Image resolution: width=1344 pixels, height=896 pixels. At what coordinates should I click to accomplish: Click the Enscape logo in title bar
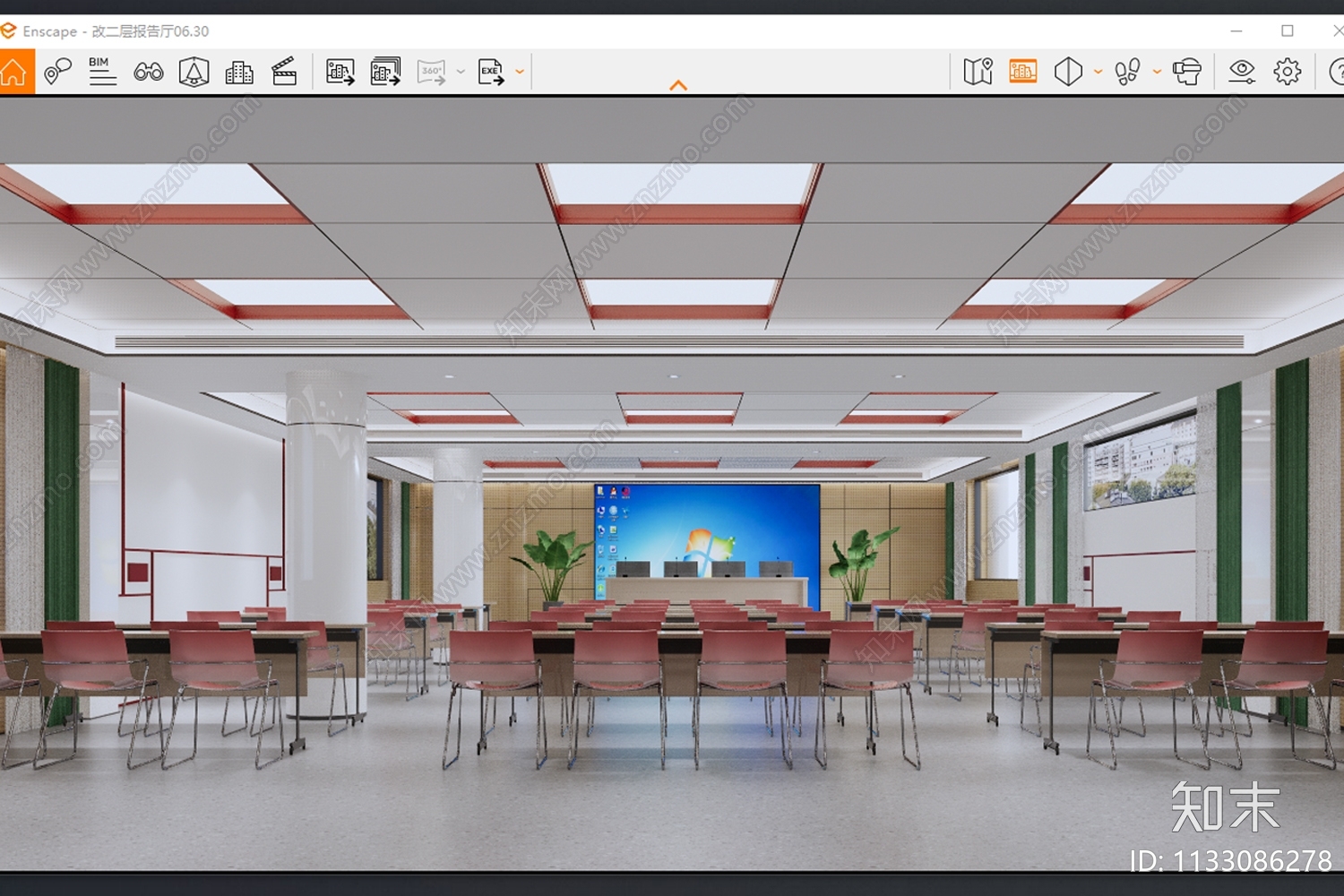[x=9, y=31]
